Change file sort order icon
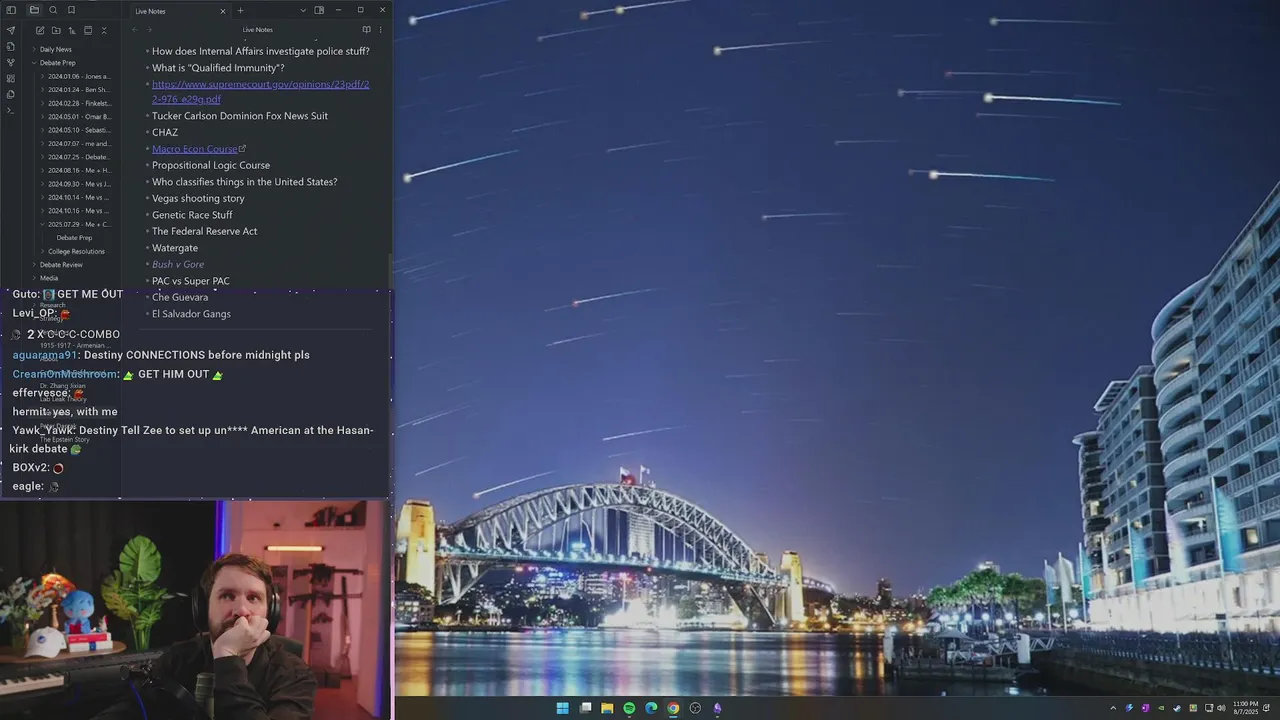The image size is (1280, 720). [72, 30]
